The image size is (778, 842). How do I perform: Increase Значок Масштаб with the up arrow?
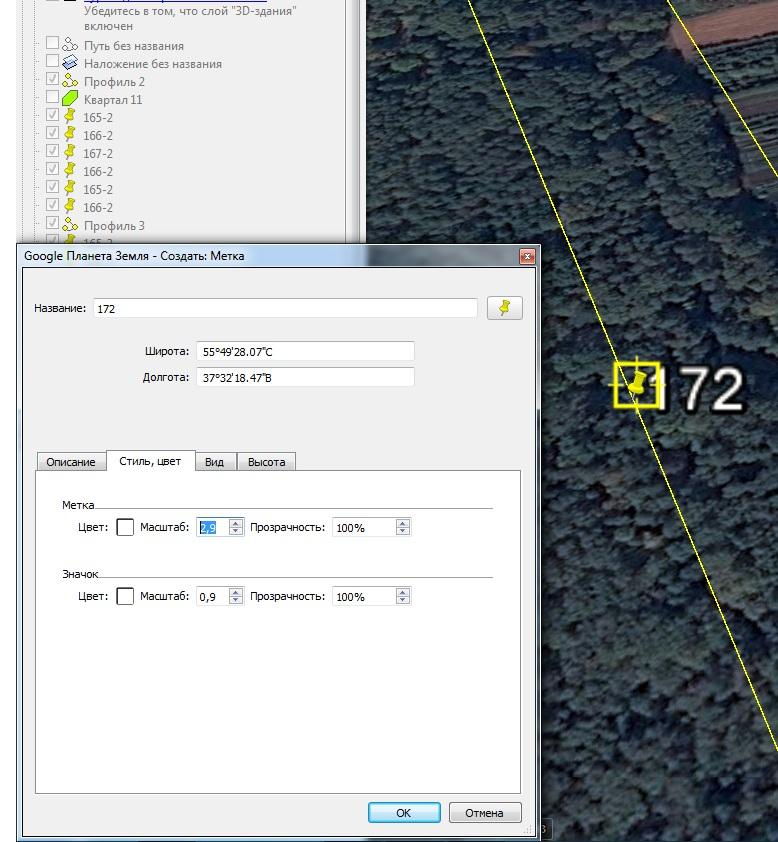236,592
